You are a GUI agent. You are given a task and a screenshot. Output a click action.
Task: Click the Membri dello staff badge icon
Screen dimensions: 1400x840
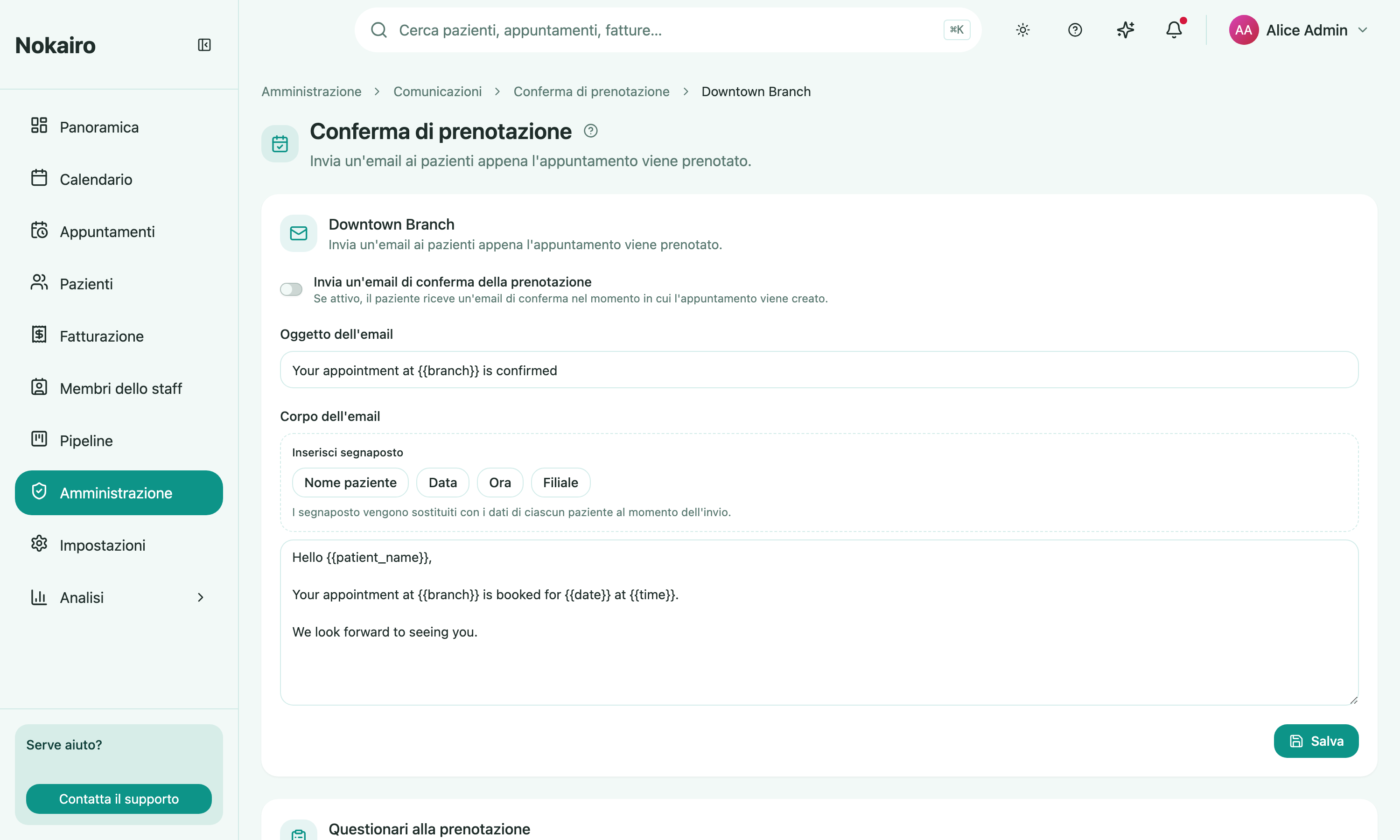[x=39, y=387]
